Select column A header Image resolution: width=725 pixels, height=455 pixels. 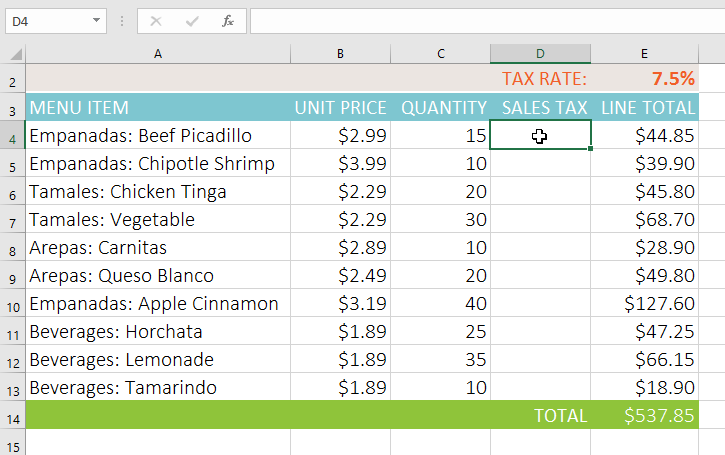pos(158,54)
